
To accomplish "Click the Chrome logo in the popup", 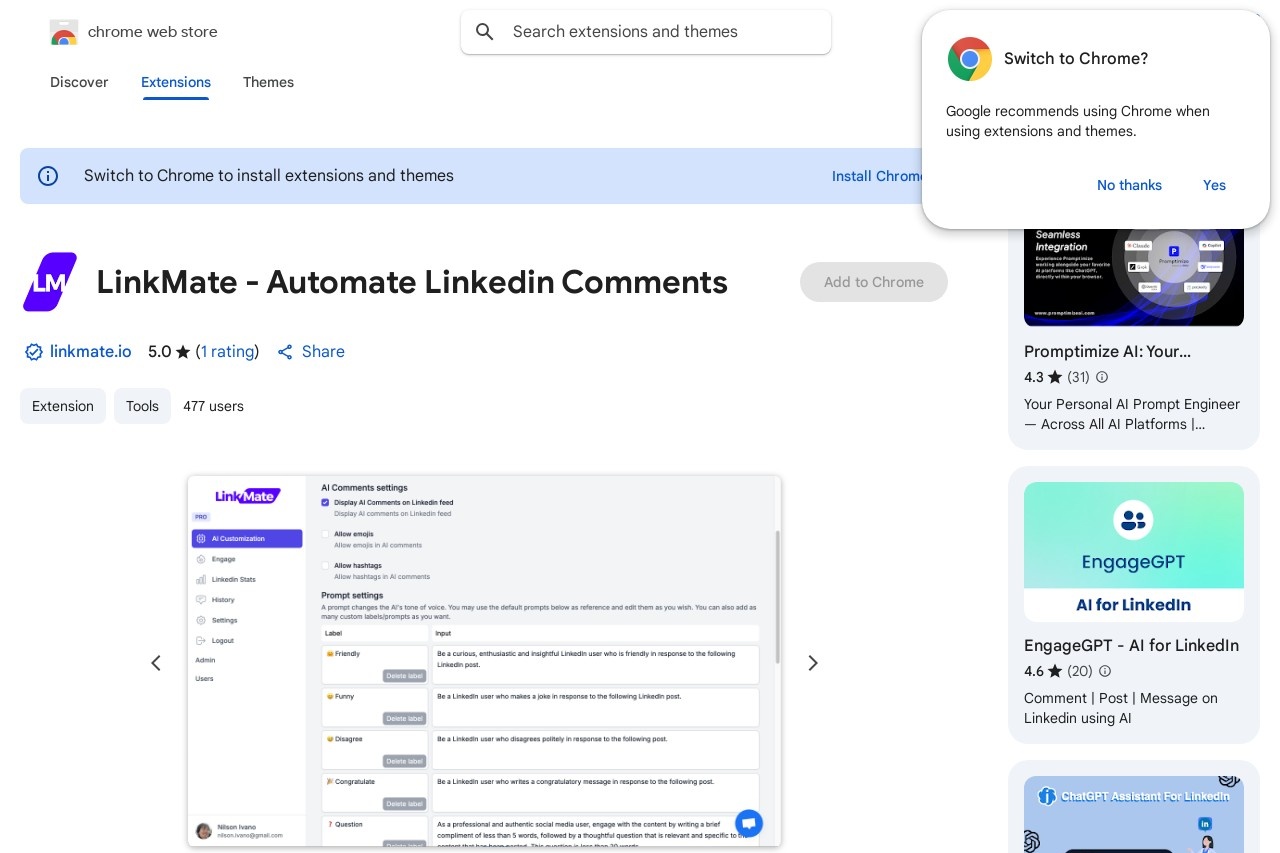I will [x=969, y=59].
